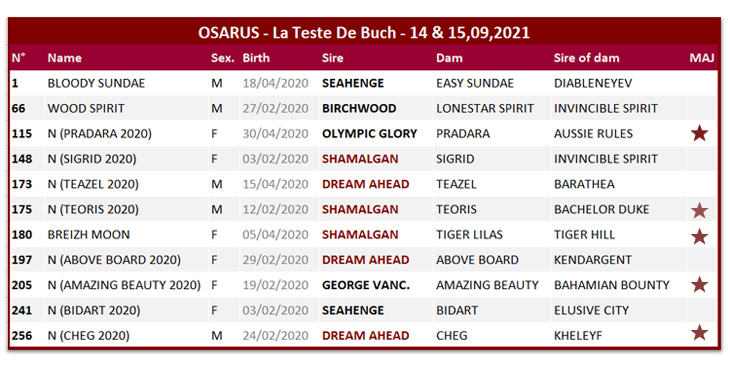This screenshot has width=730, height=365.
Task: Click the Sire of dam header
Action: point(587,58)
